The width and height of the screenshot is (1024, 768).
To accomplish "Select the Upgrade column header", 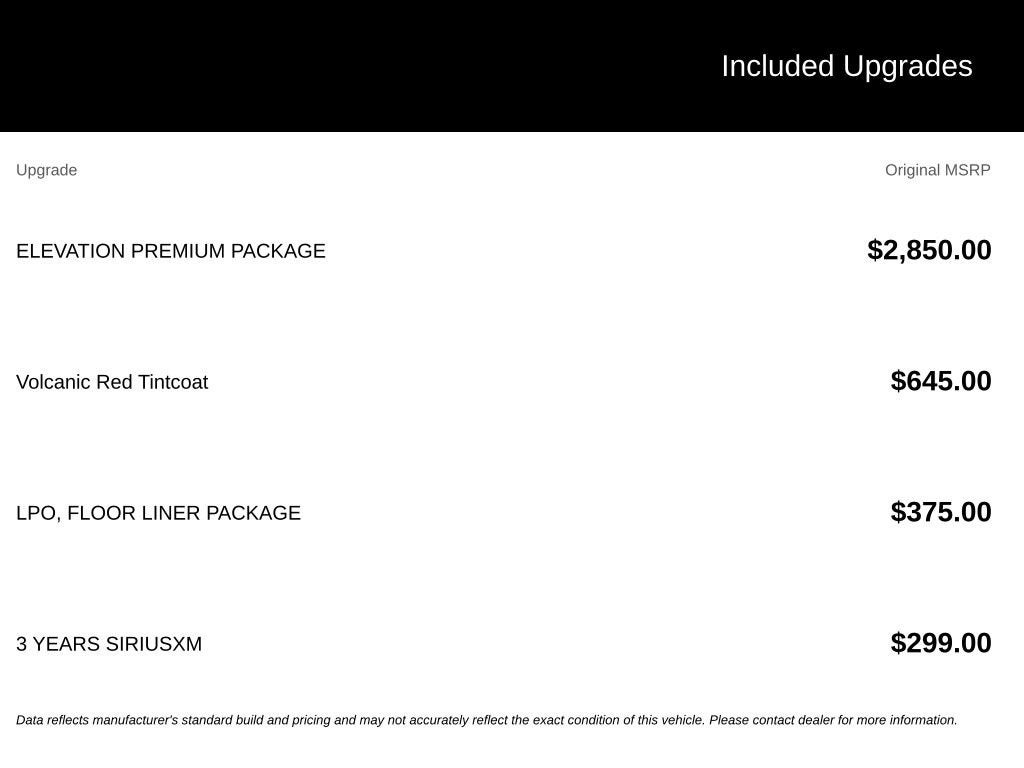I will [x=46, y=170].
